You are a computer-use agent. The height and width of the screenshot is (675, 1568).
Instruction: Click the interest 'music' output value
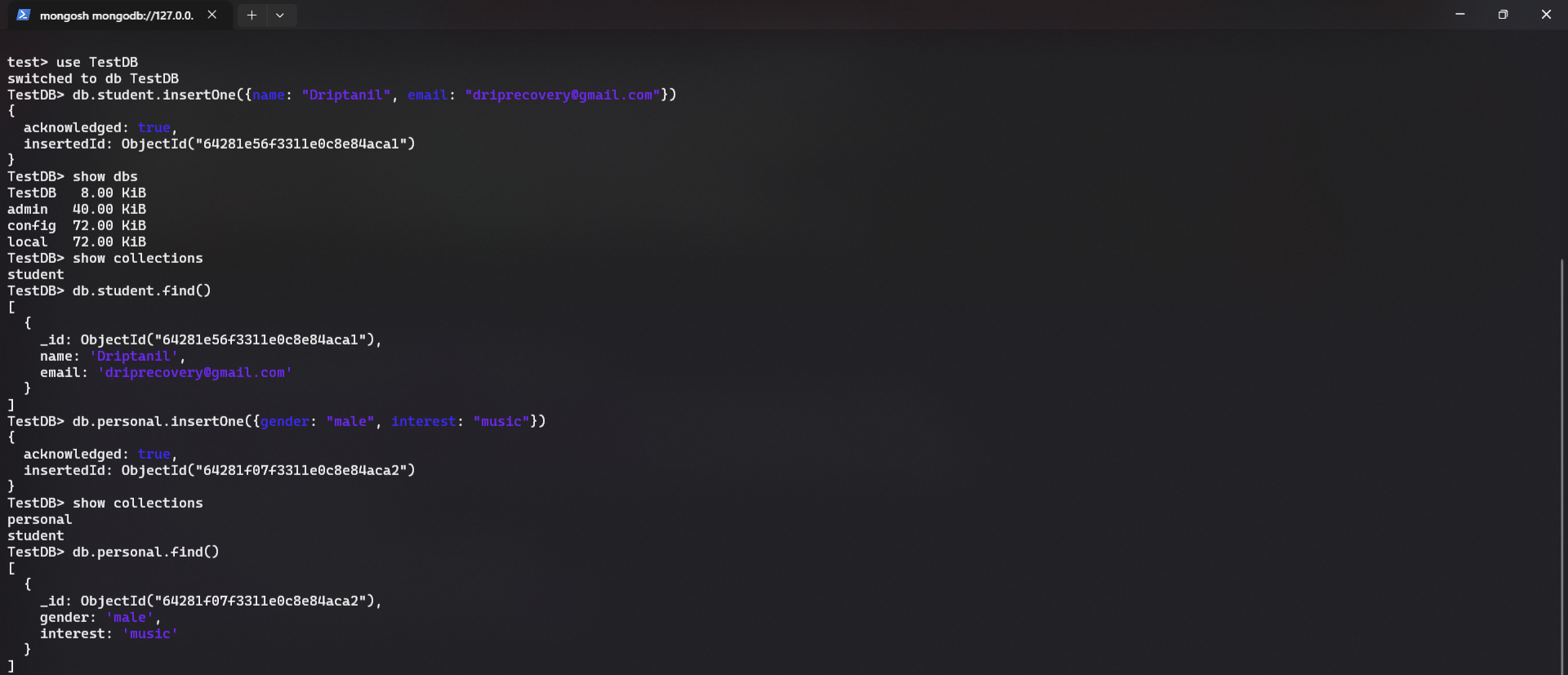[149, 633]
